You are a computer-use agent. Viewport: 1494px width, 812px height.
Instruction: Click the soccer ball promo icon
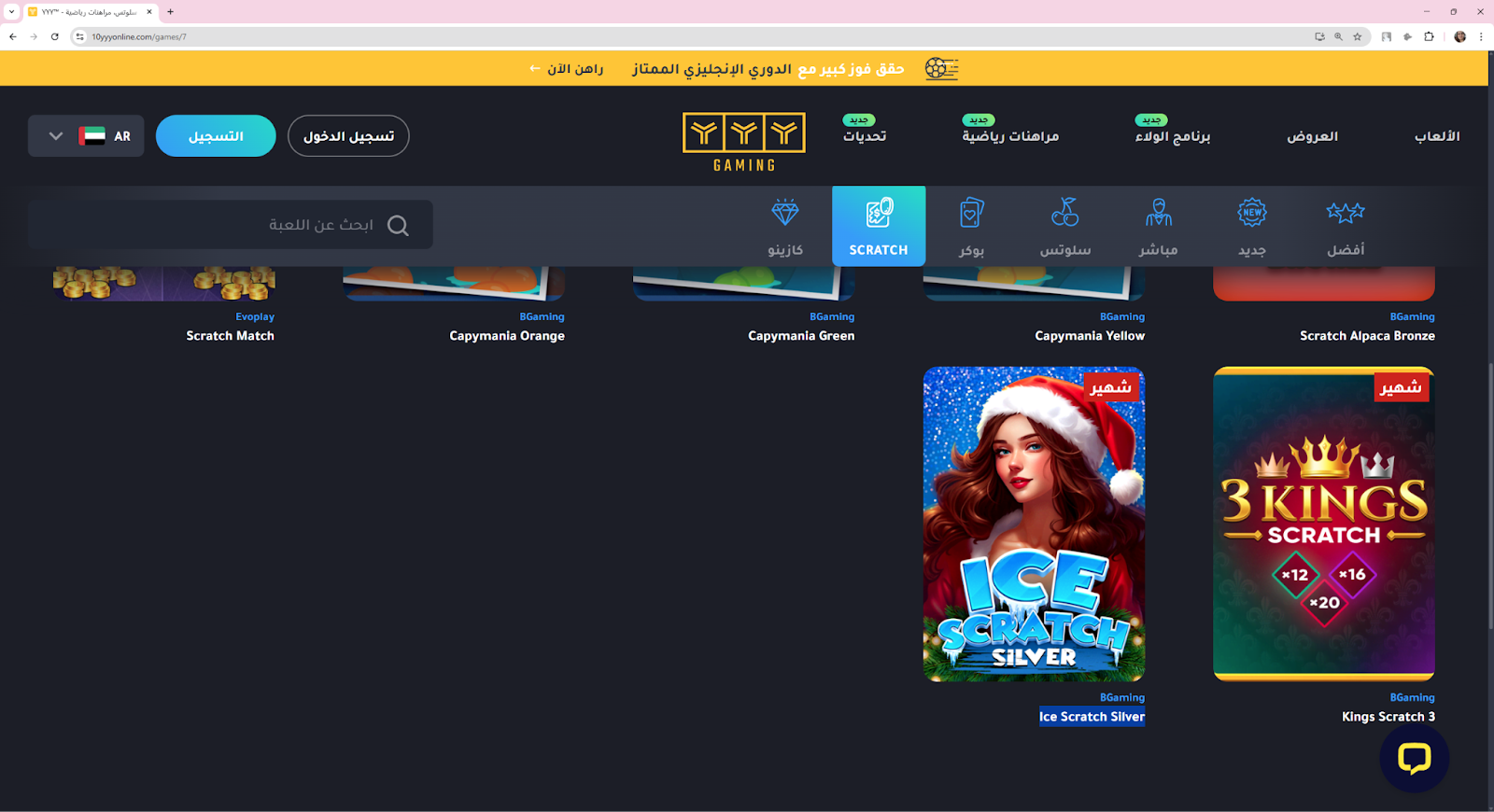[x=941, y=68]
